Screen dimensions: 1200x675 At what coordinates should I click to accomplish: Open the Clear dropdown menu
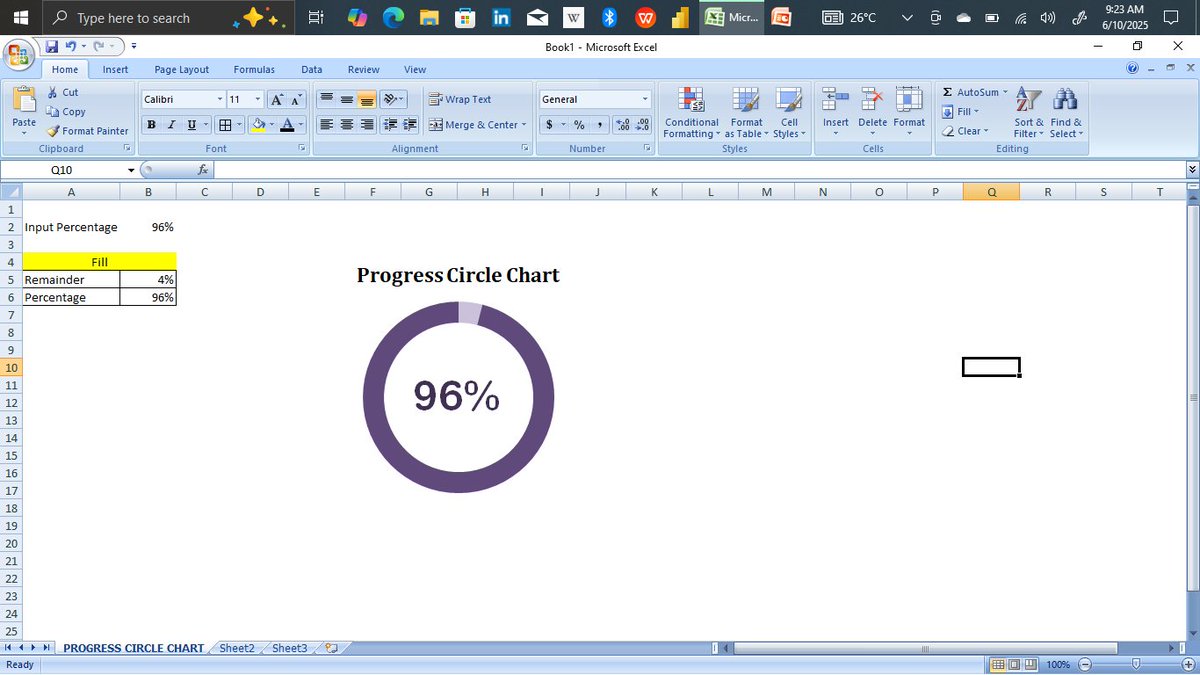coord(965,131)
